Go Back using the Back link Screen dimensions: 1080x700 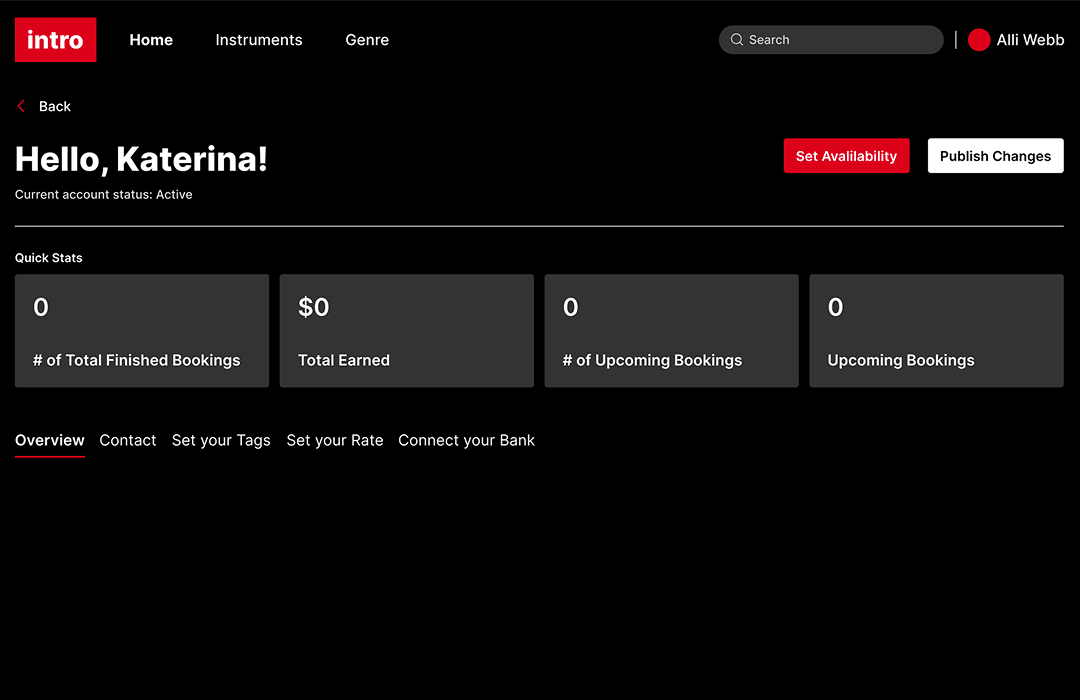click(x=55, y=106)
